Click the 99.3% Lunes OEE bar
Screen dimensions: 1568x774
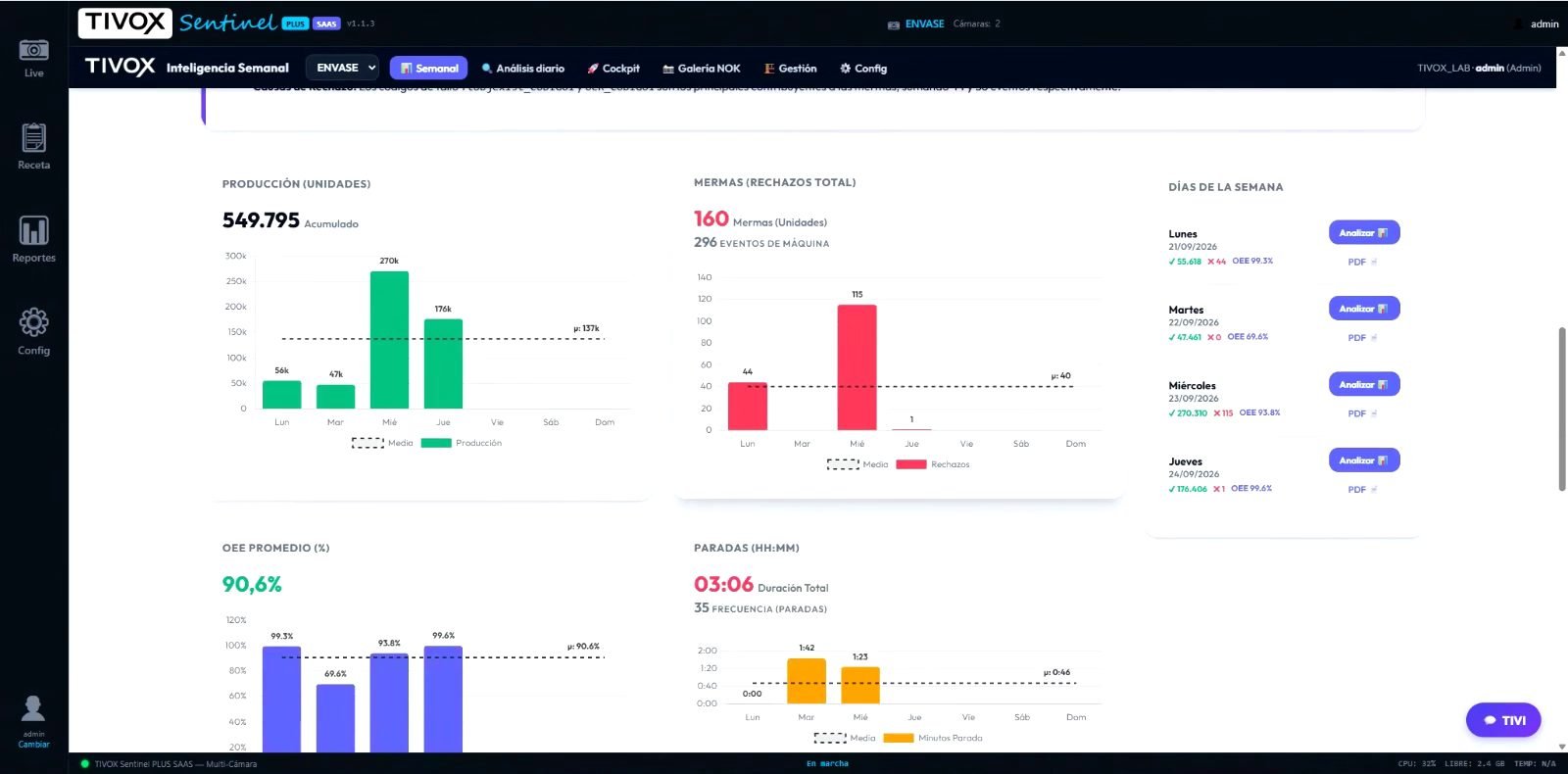(x=282, y=700)
